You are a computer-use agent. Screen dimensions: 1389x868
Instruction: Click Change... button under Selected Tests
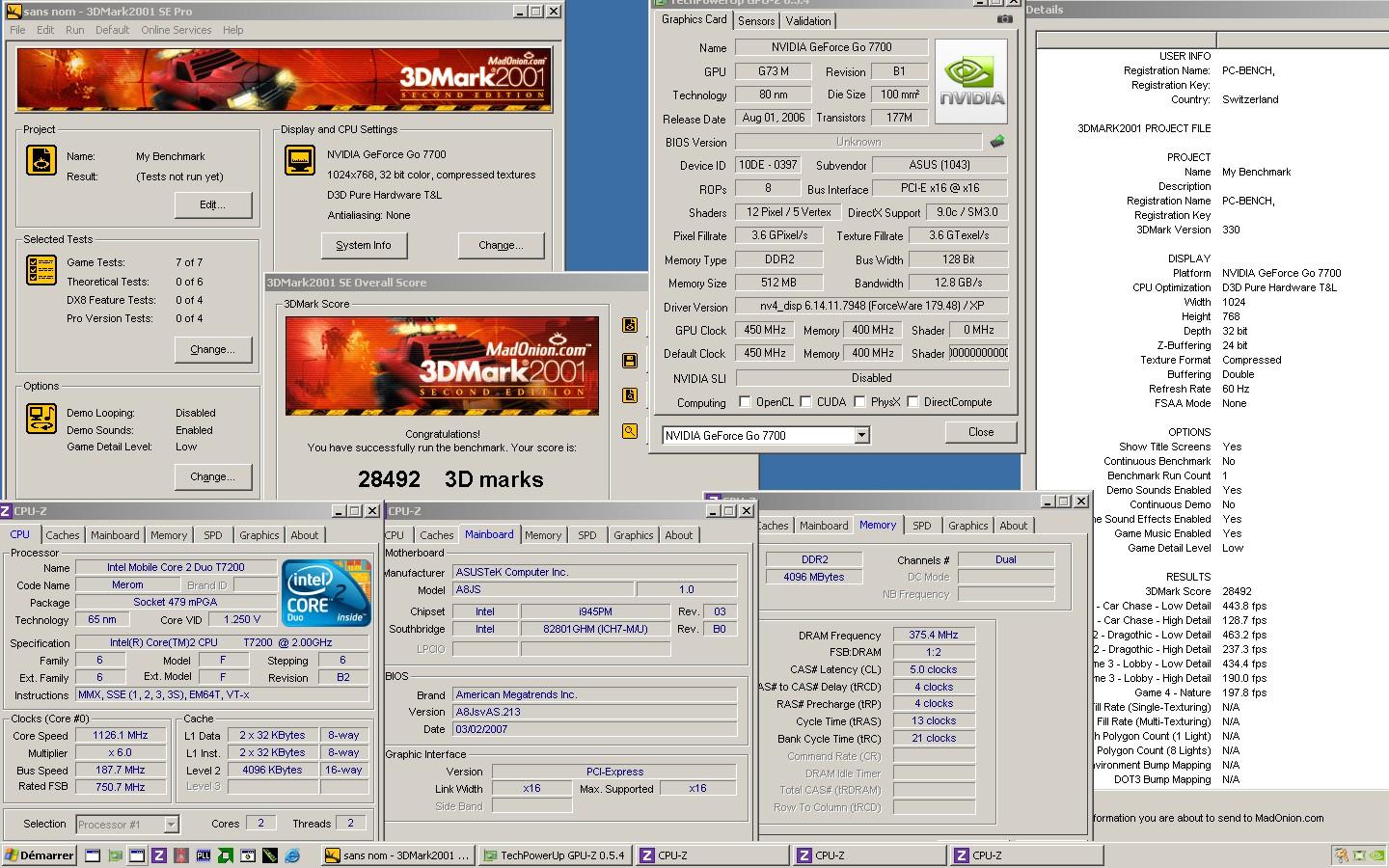[213, 349]
